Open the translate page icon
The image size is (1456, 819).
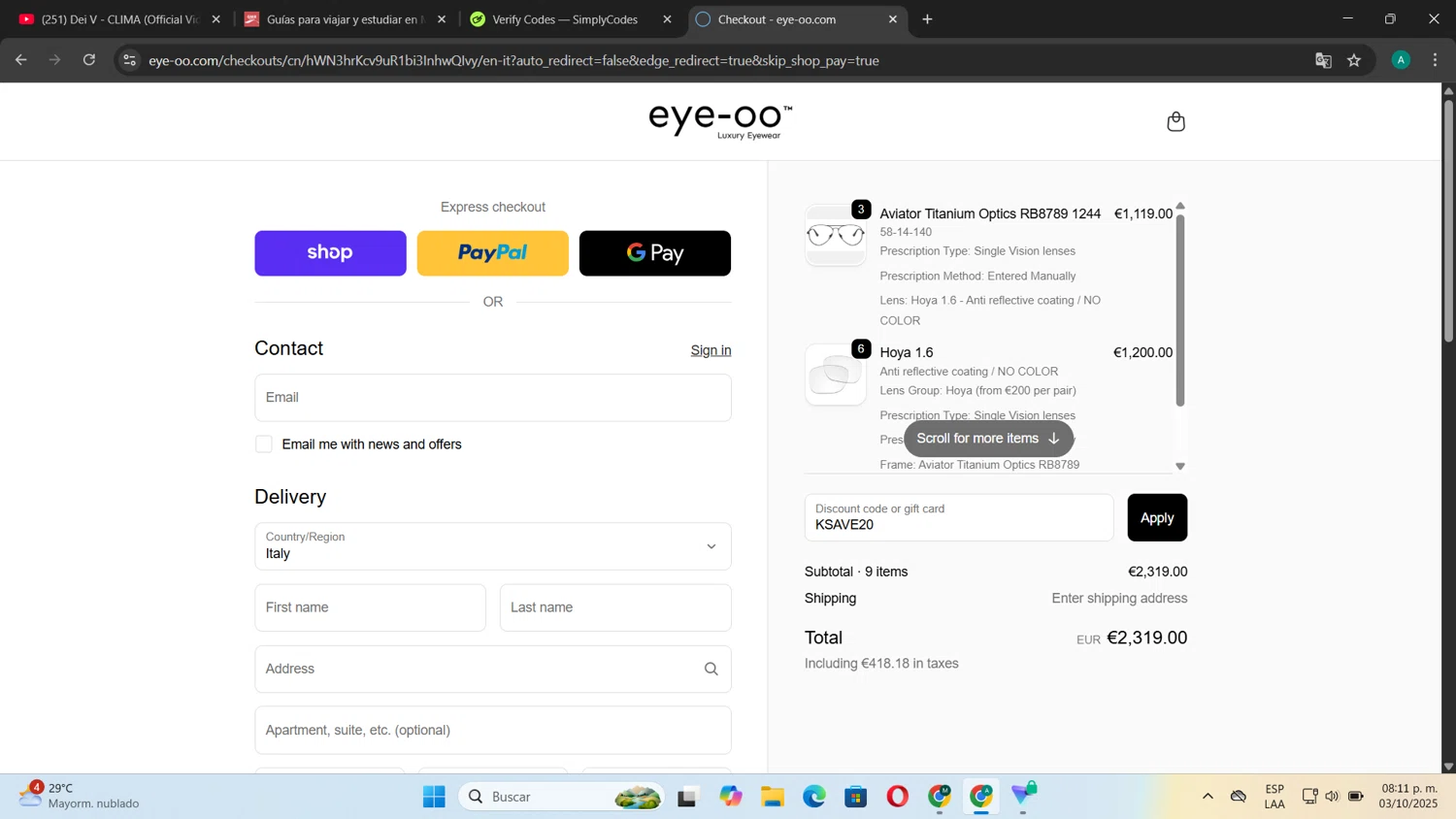point(1323,60)
